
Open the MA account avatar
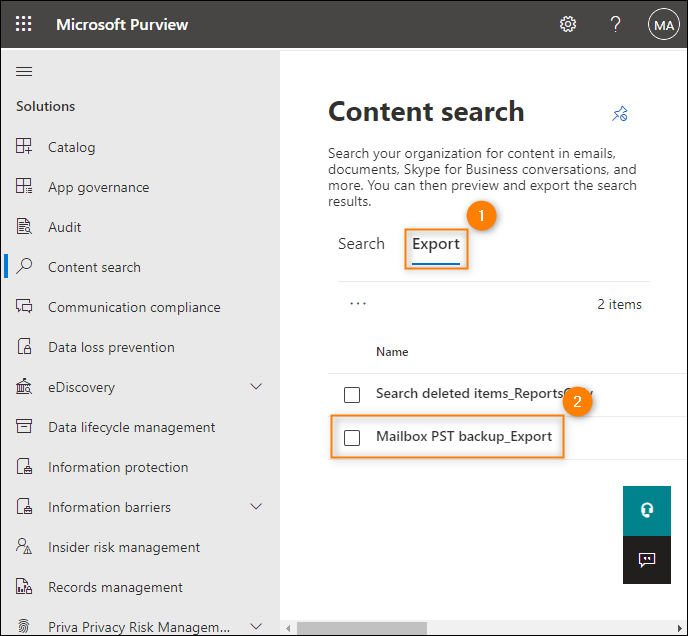pyautogui.click(x=663, y=24)
